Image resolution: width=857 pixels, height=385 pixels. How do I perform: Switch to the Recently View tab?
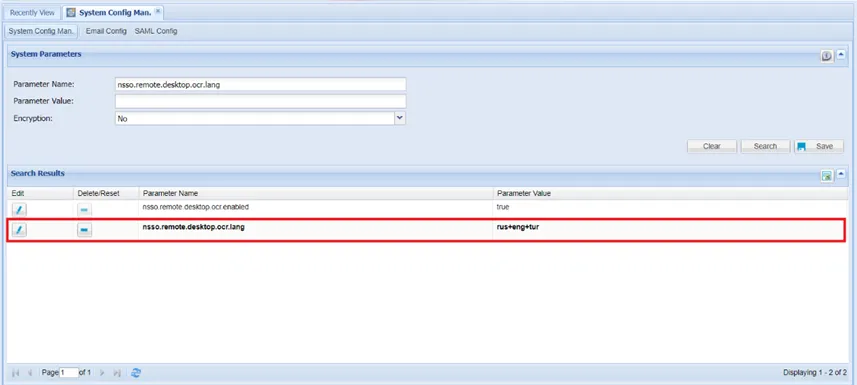tap(32, 13)
